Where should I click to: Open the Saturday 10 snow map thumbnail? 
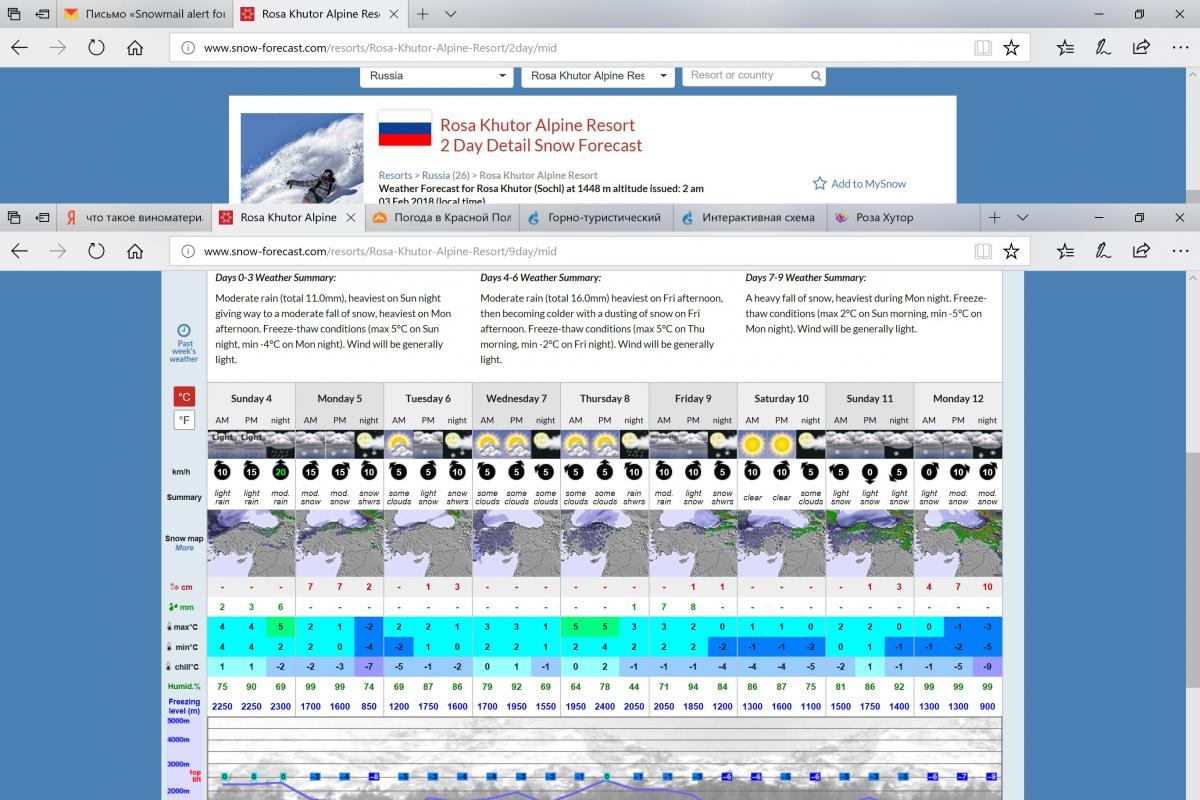pos(781,543)
